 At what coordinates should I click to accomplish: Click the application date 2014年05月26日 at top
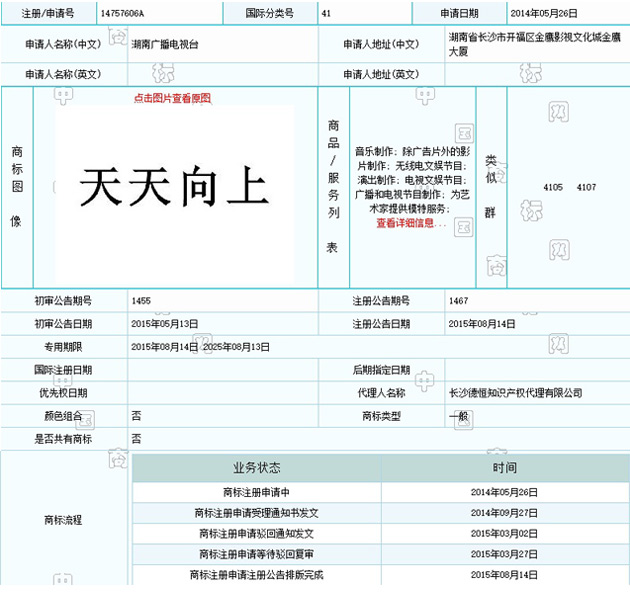[544, 14]
